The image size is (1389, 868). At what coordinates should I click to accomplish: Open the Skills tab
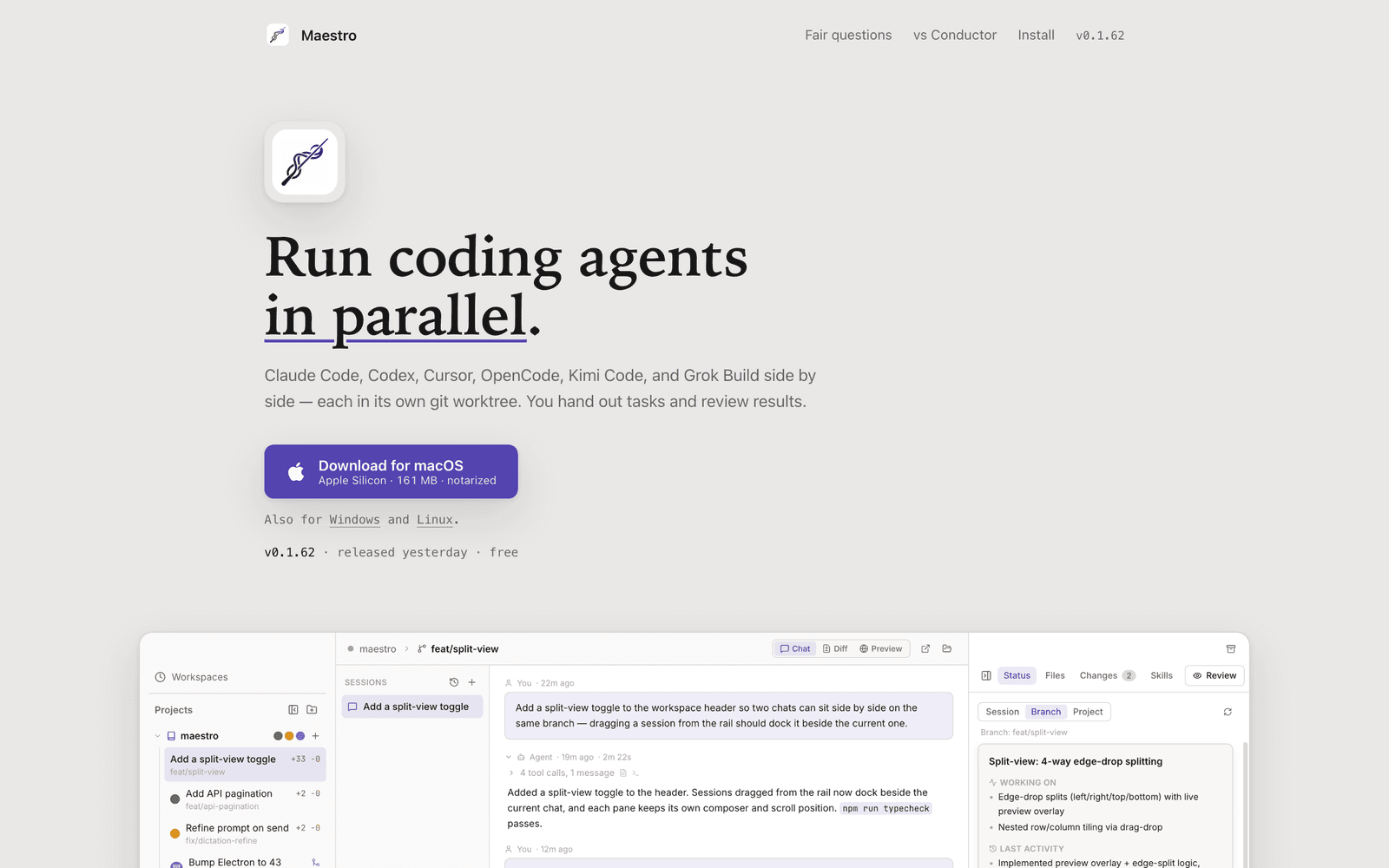coord(1162,675)
